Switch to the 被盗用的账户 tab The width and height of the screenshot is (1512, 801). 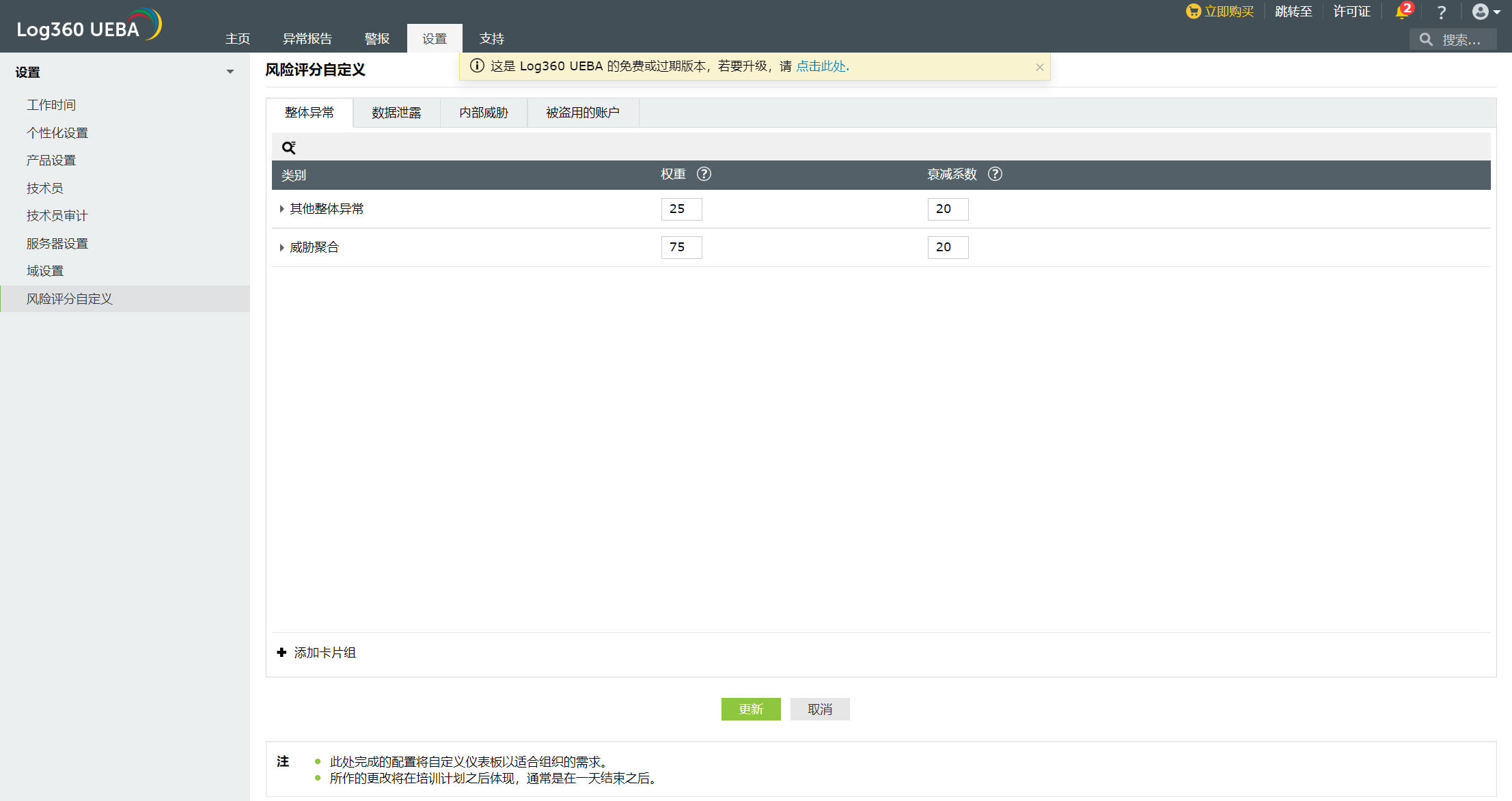coord(583,113)
